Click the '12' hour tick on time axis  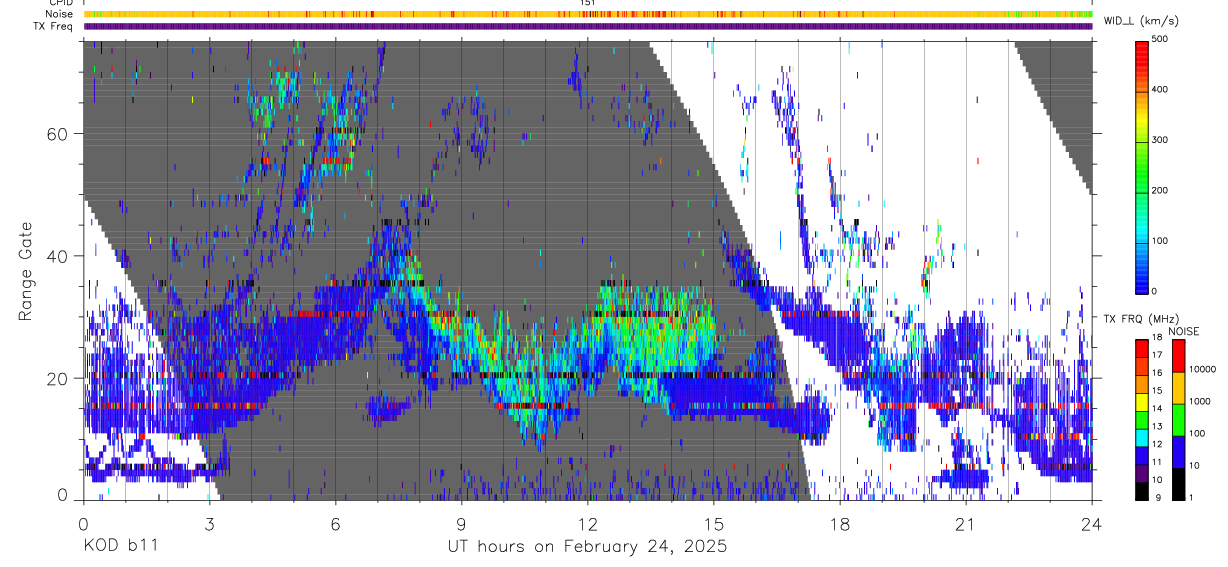tap(588, 523)
